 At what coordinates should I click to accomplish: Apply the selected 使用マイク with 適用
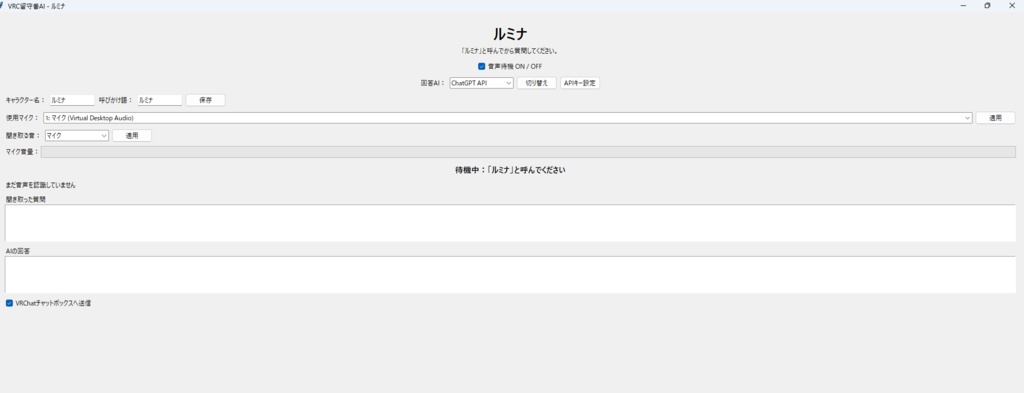(x=995, y=118)
